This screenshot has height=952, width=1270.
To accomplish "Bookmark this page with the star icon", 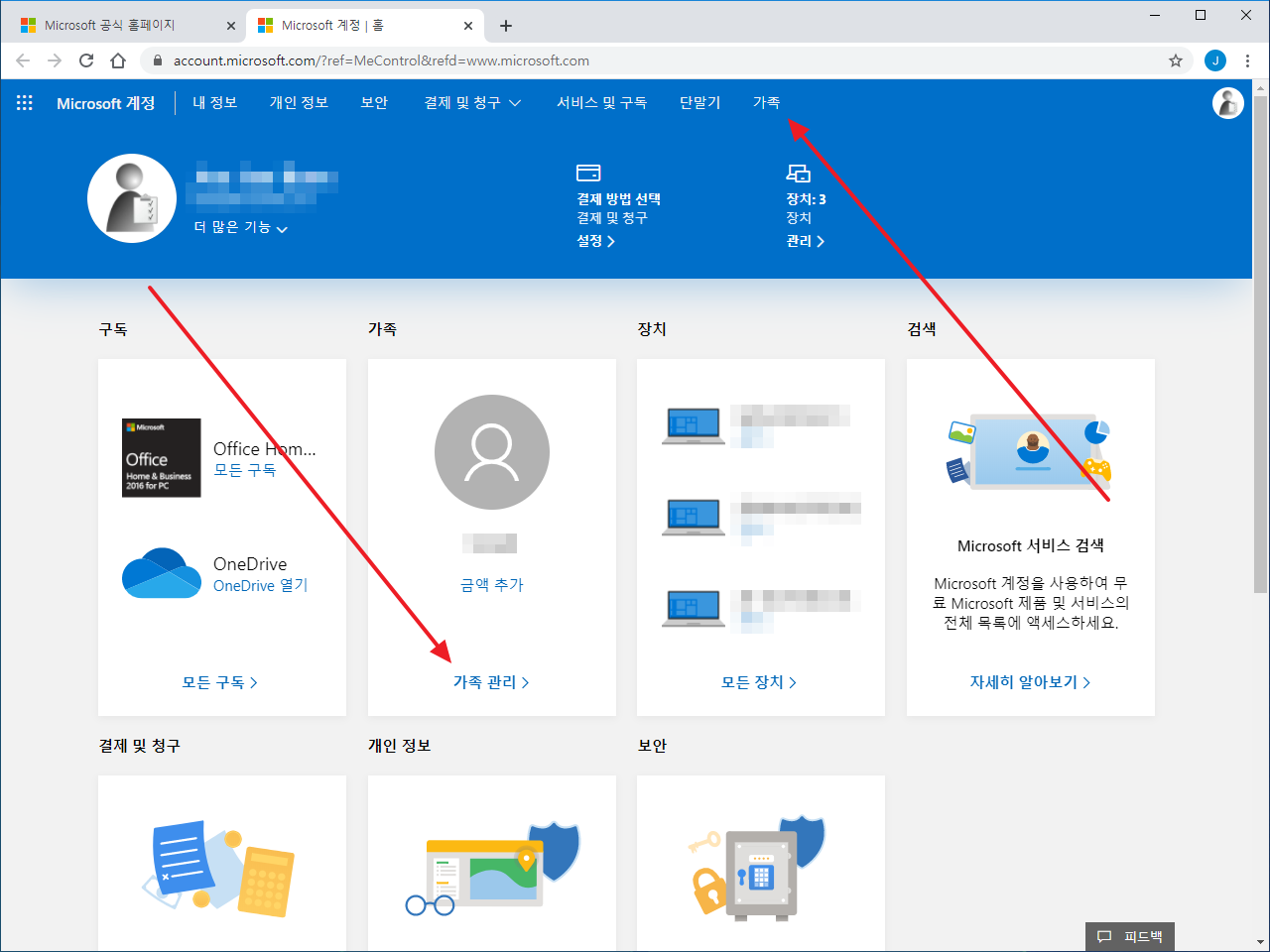I will 1176,60.
